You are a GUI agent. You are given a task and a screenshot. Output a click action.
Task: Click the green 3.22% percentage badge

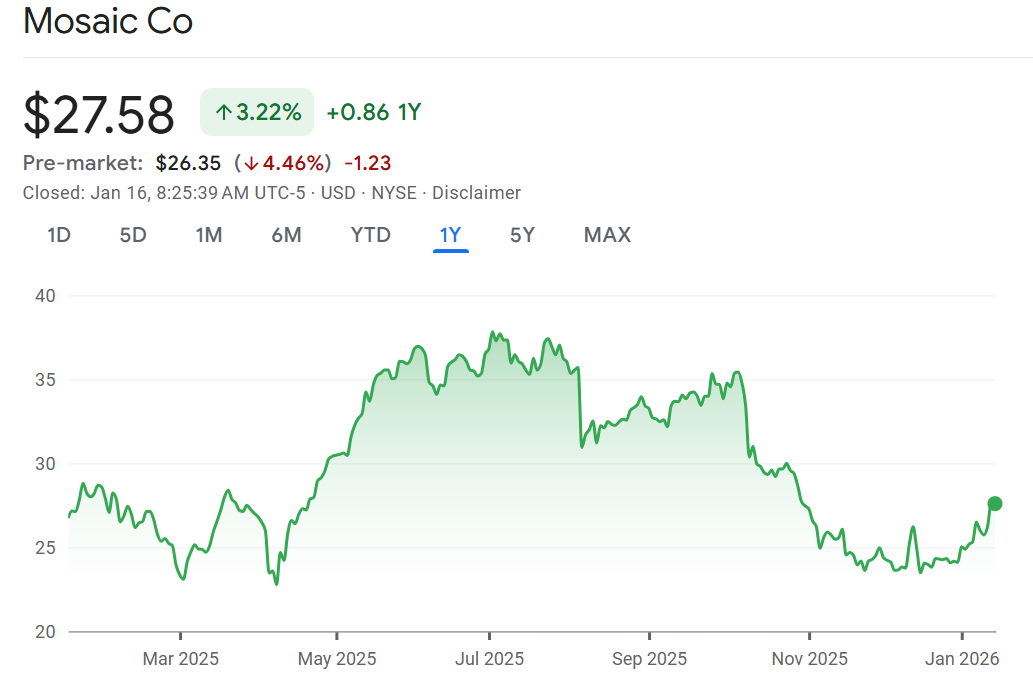256,112
